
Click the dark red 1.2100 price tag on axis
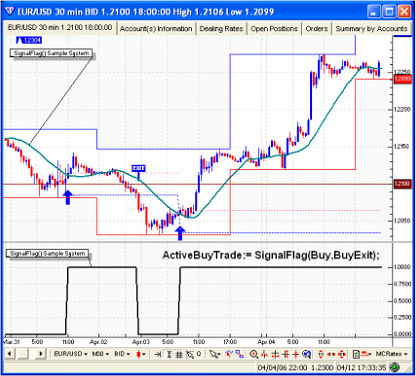pyautogui.click(x=403, y=184)
